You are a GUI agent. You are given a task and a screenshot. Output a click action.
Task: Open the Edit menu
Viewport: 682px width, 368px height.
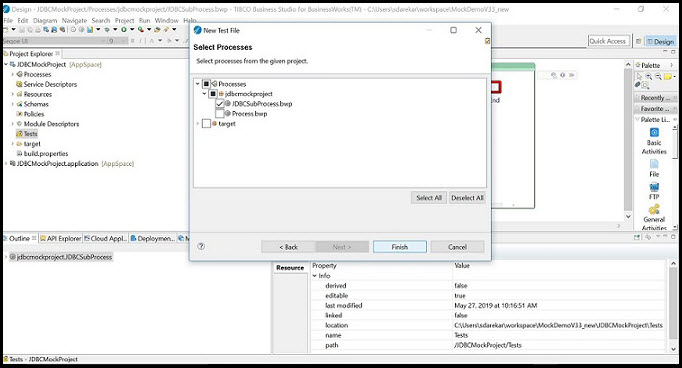click(23, 20)
